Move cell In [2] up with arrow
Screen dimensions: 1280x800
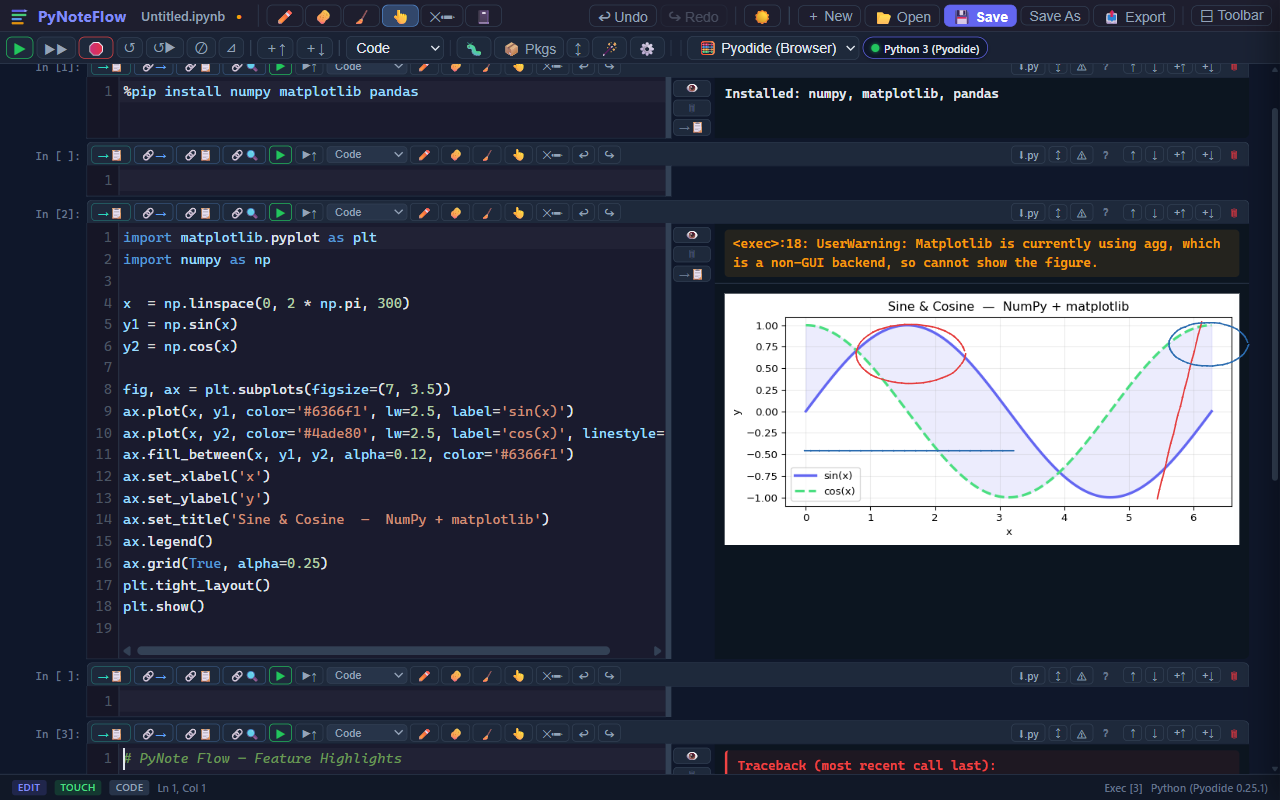(1132, 212)
